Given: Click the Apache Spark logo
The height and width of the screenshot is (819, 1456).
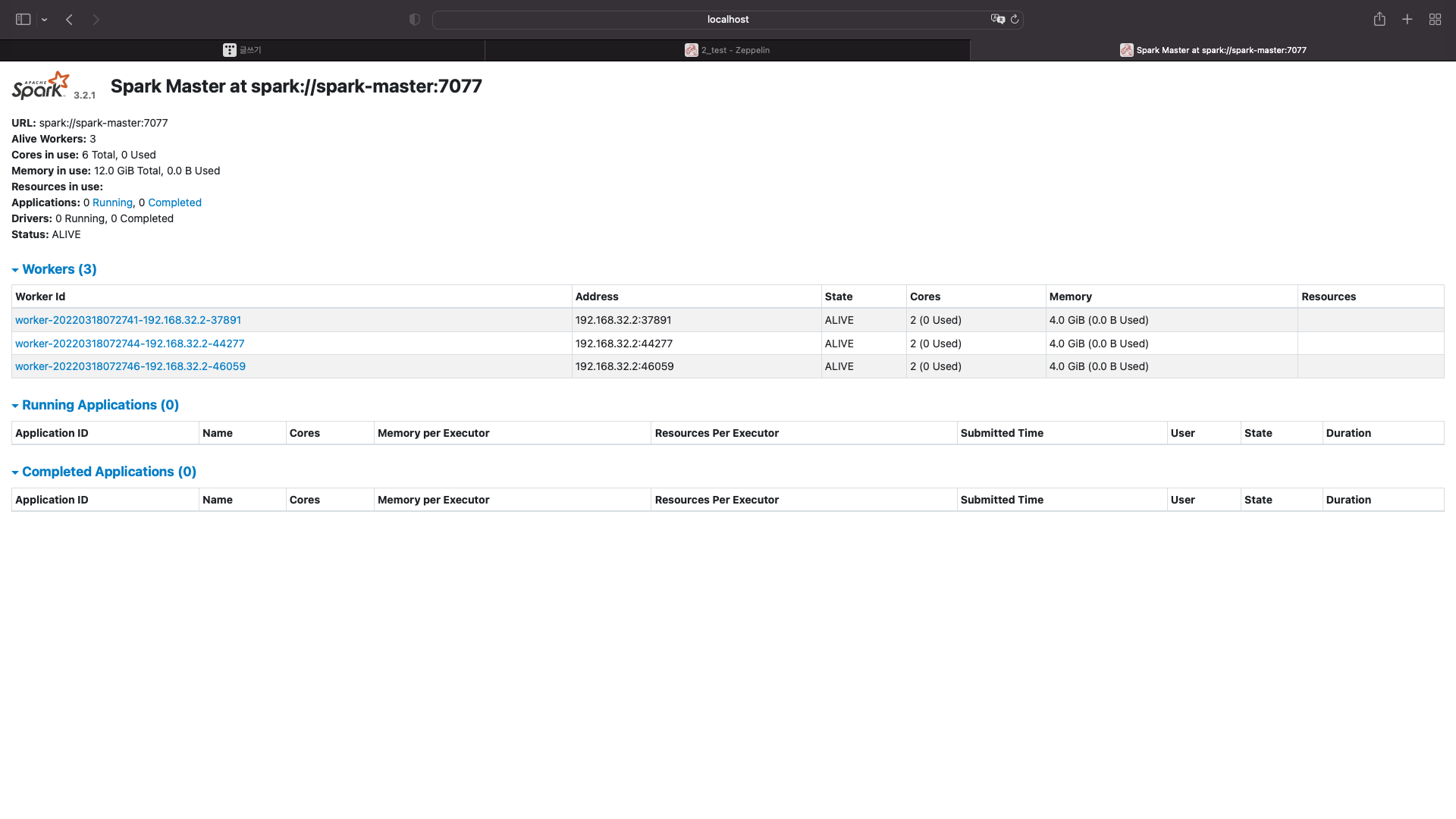Looking at the screenshot, I should coord(41,86).
